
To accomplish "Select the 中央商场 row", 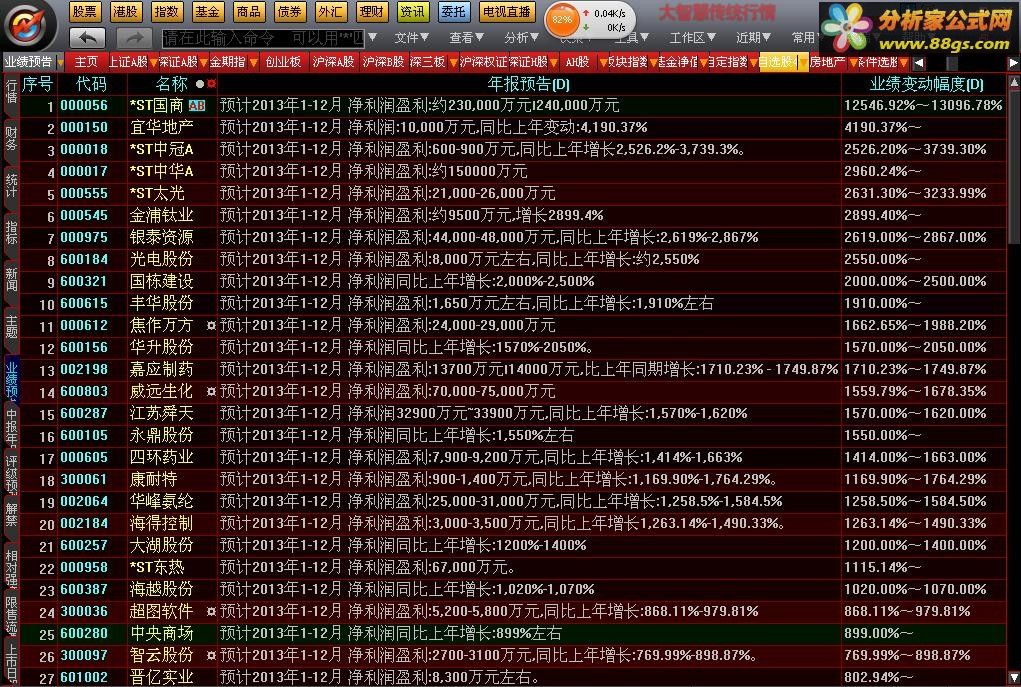I will coord(513,633).
